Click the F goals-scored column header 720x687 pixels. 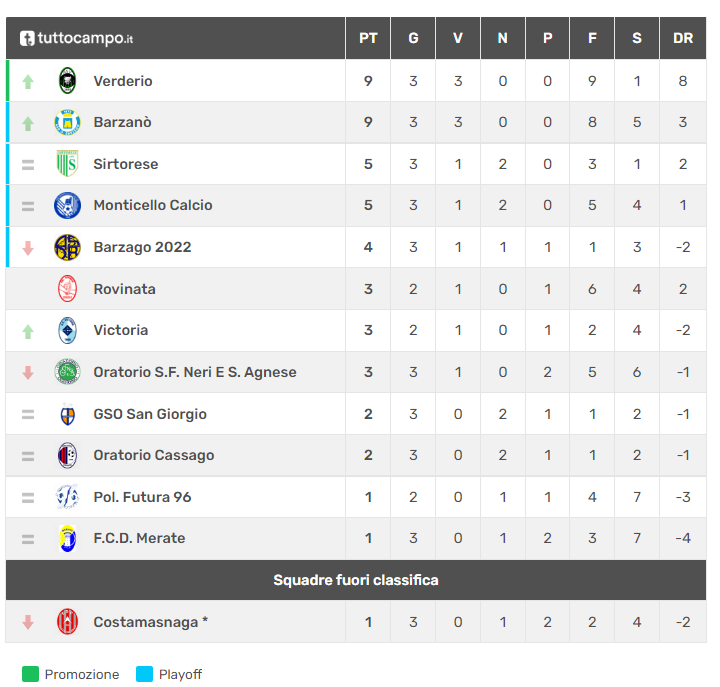[x=592, y=39]
